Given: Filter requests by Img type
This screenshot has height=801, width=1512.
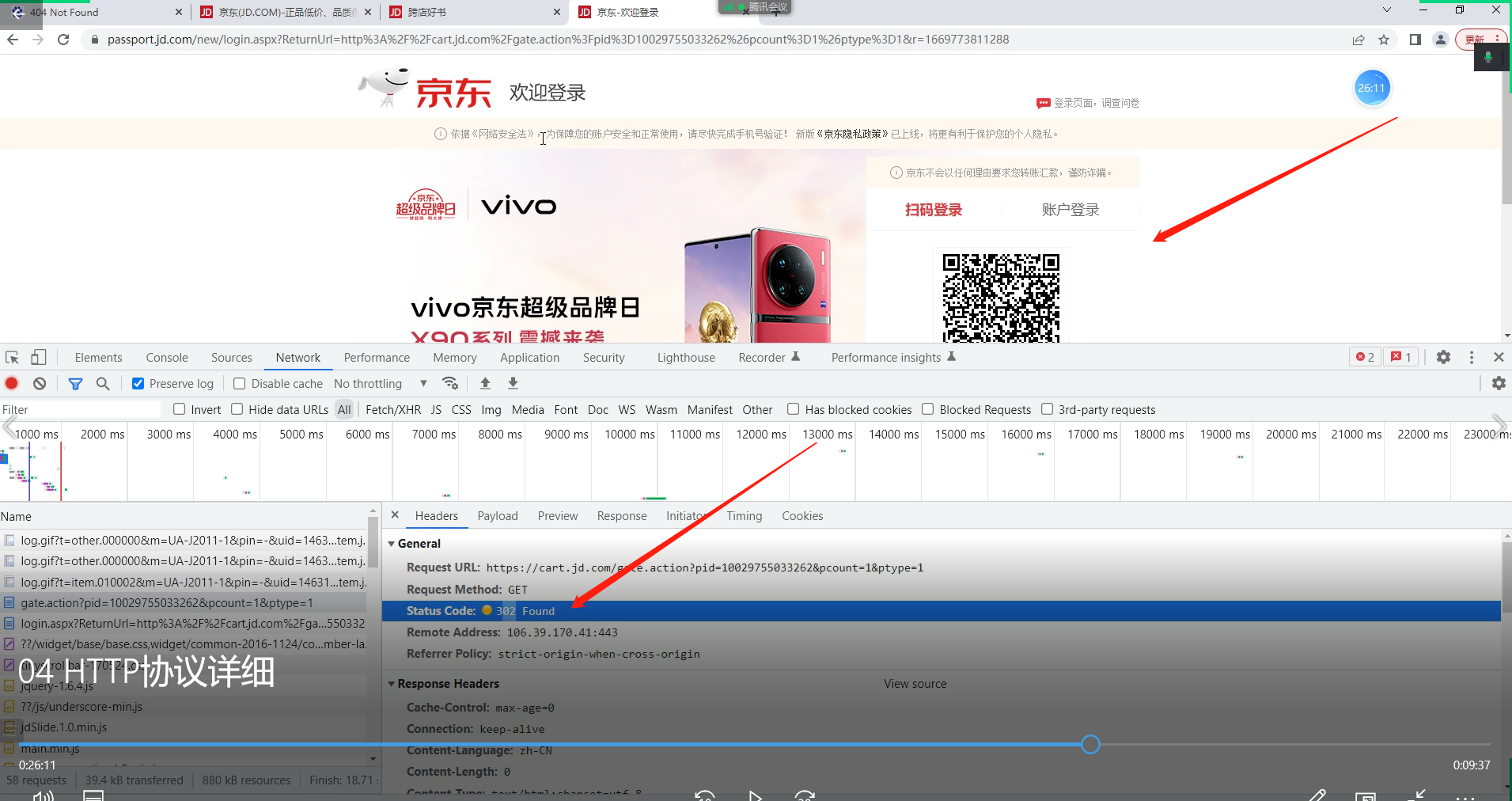Looking at the screenshot, I should 491,410.
